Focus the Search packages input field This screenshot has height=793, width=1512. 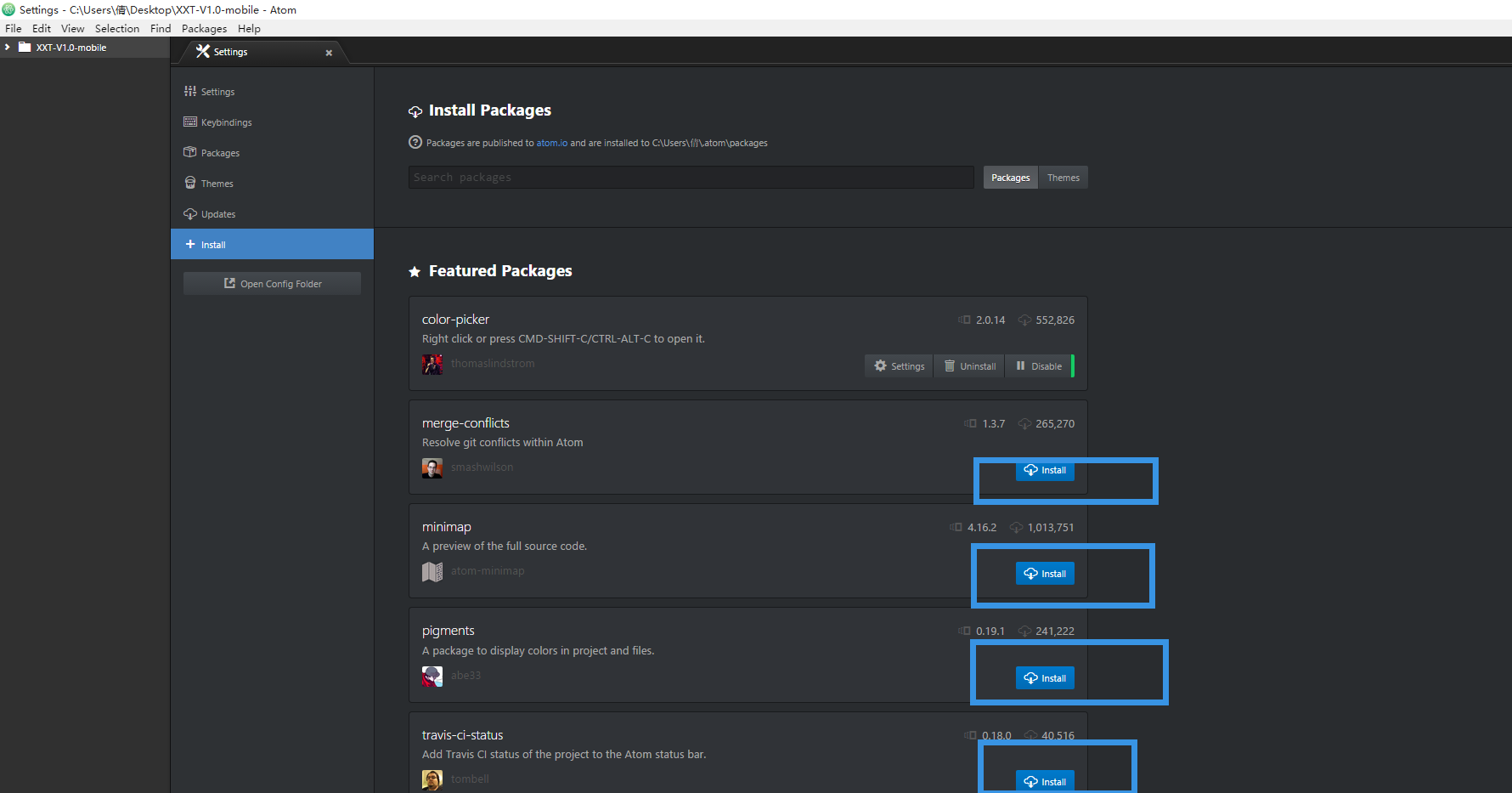[x=691, y=177]
